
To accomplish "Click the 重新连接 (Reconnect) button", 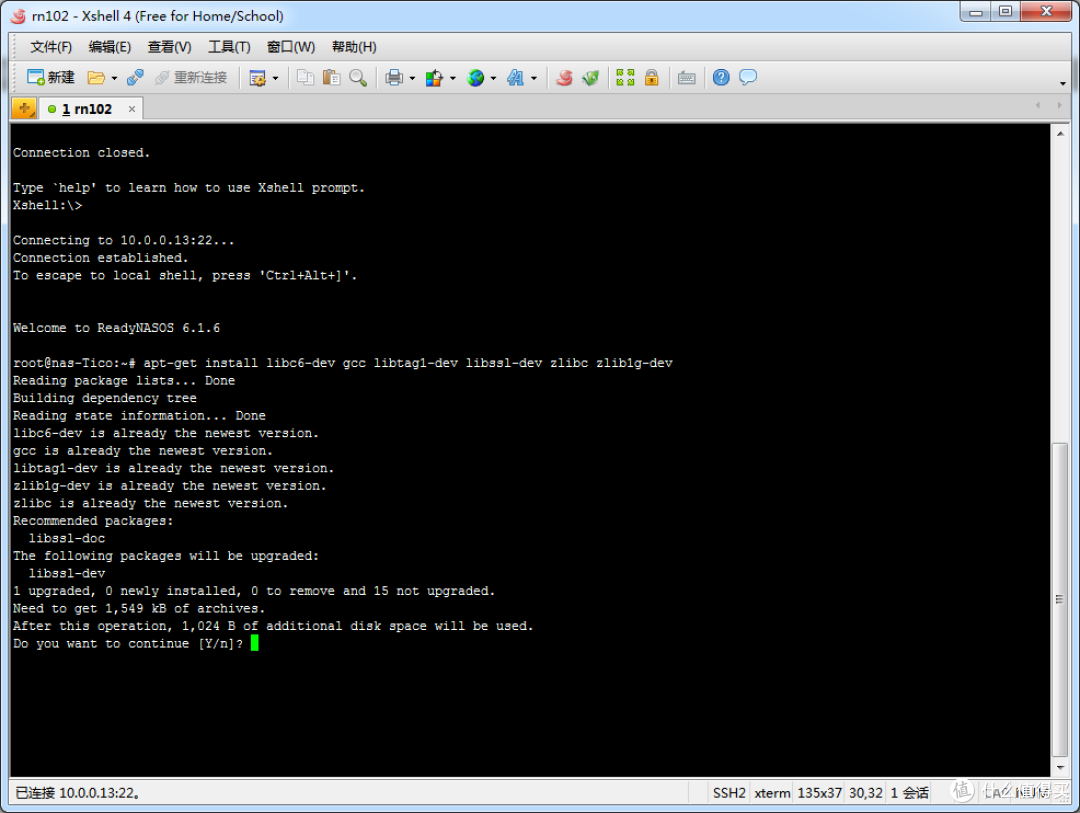I will tap(191, 77).
